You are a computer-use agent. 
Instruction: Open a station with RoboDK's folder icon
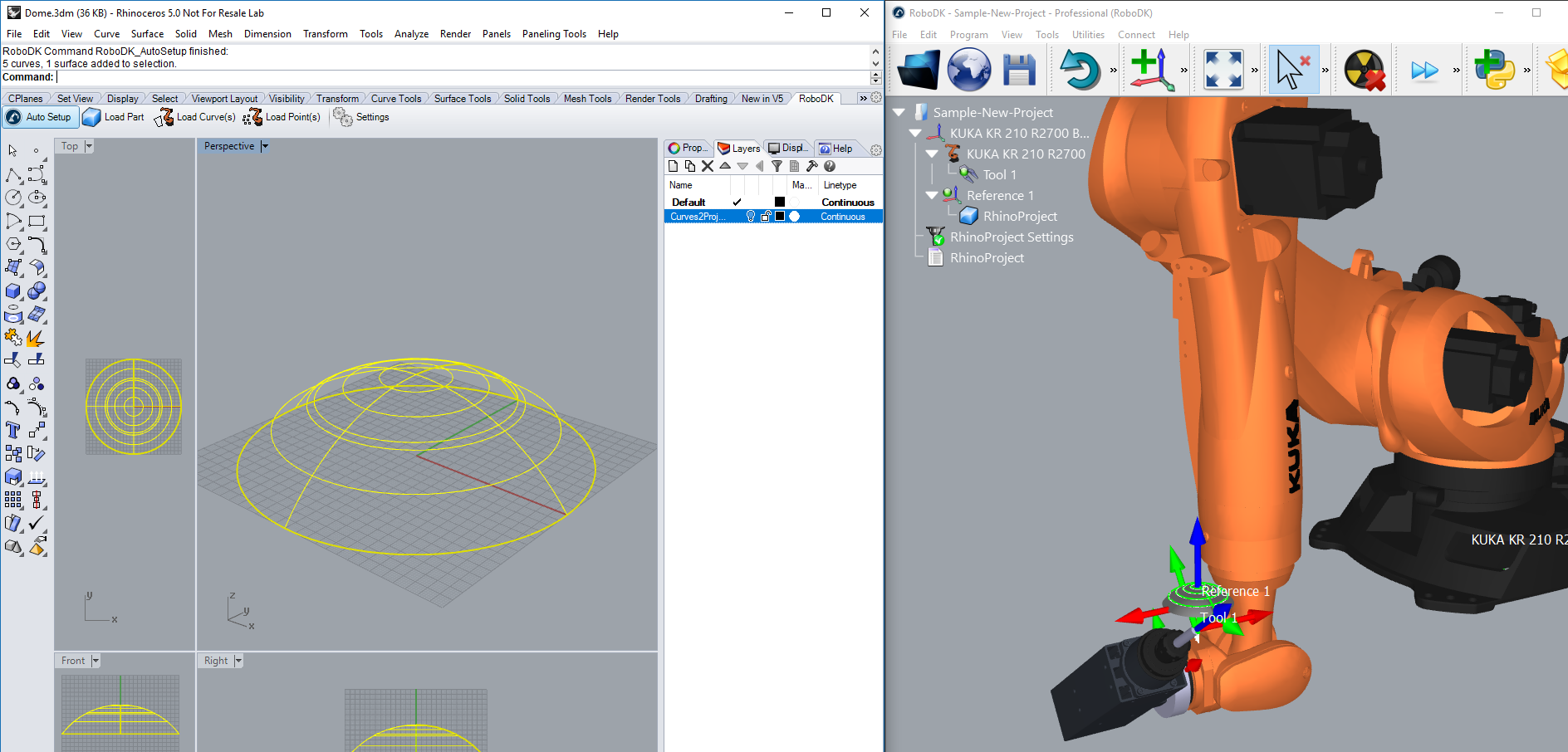tap(916, 70)
